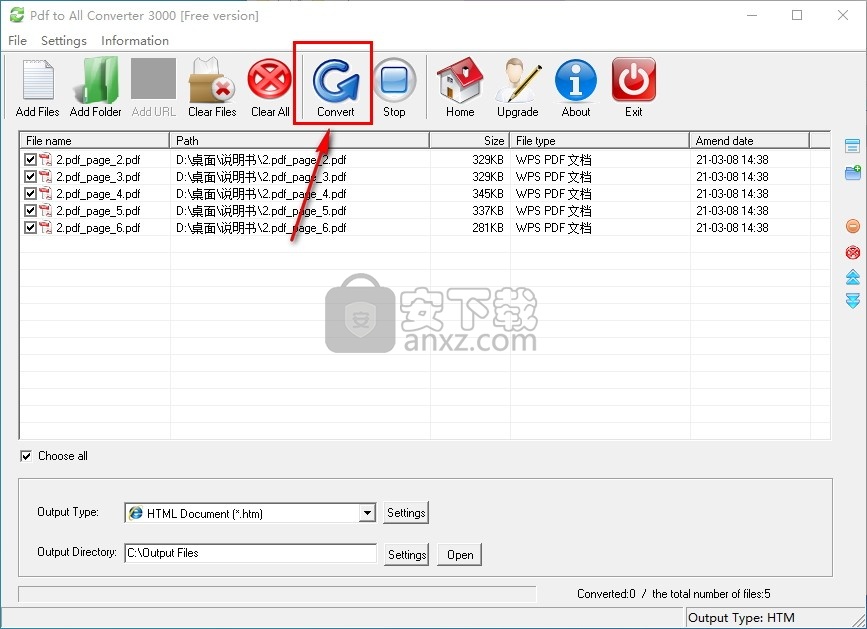
Task: Click the Open output directory button
Action: (x=459, y=554)
